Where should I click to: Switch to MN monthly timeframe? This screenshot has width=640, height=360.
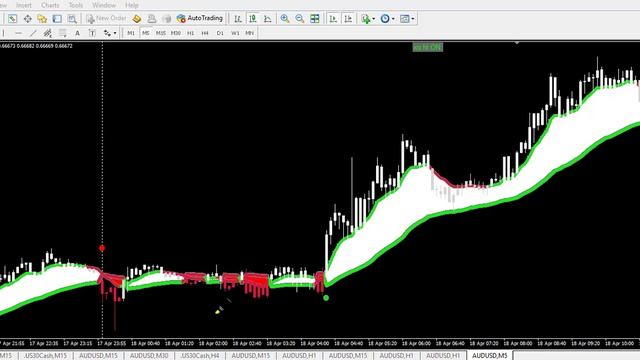pos(250,33)
